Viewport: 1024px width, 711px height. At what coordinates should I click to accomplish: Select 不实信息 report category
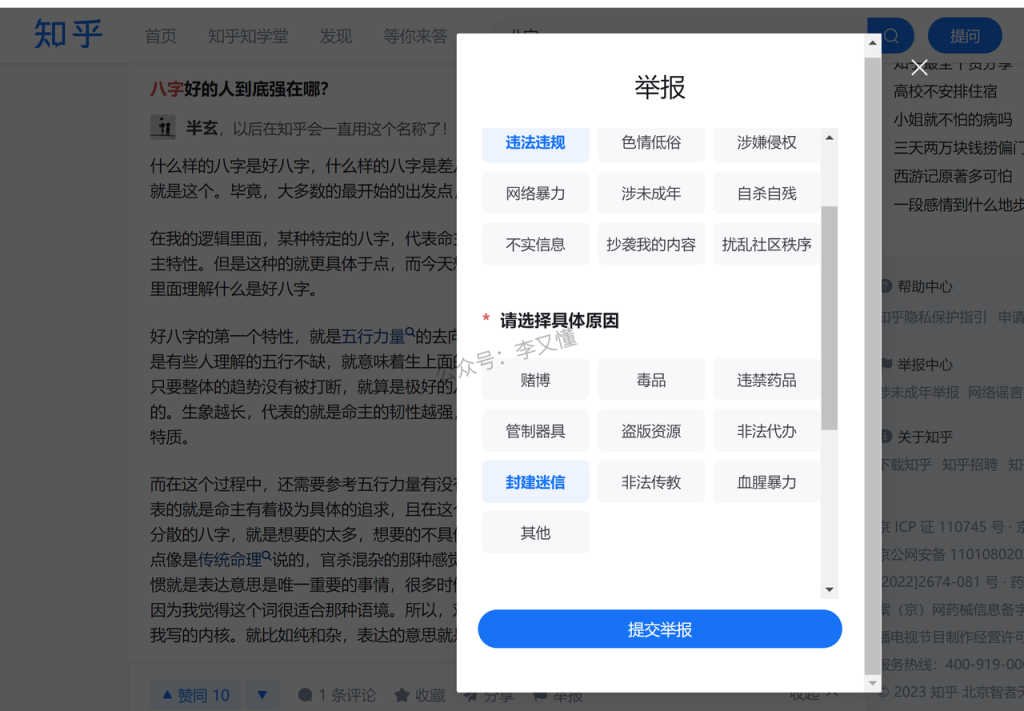point(535,244)
